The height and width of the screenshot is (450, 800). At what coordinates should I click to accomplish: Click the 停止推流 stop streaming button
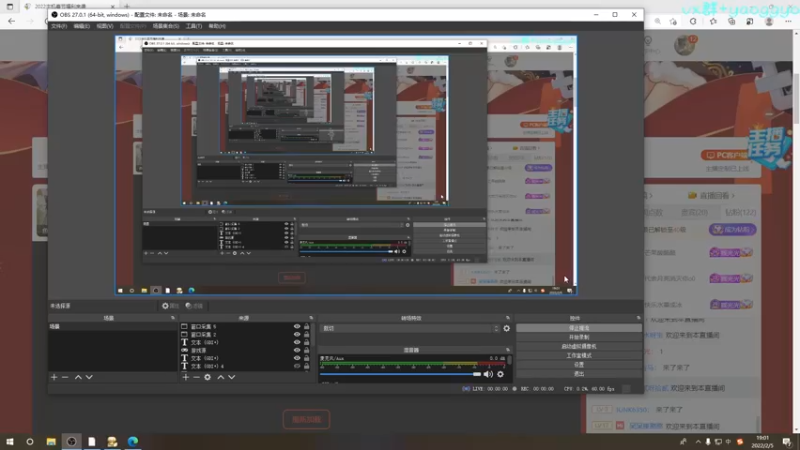pos(579,328)
